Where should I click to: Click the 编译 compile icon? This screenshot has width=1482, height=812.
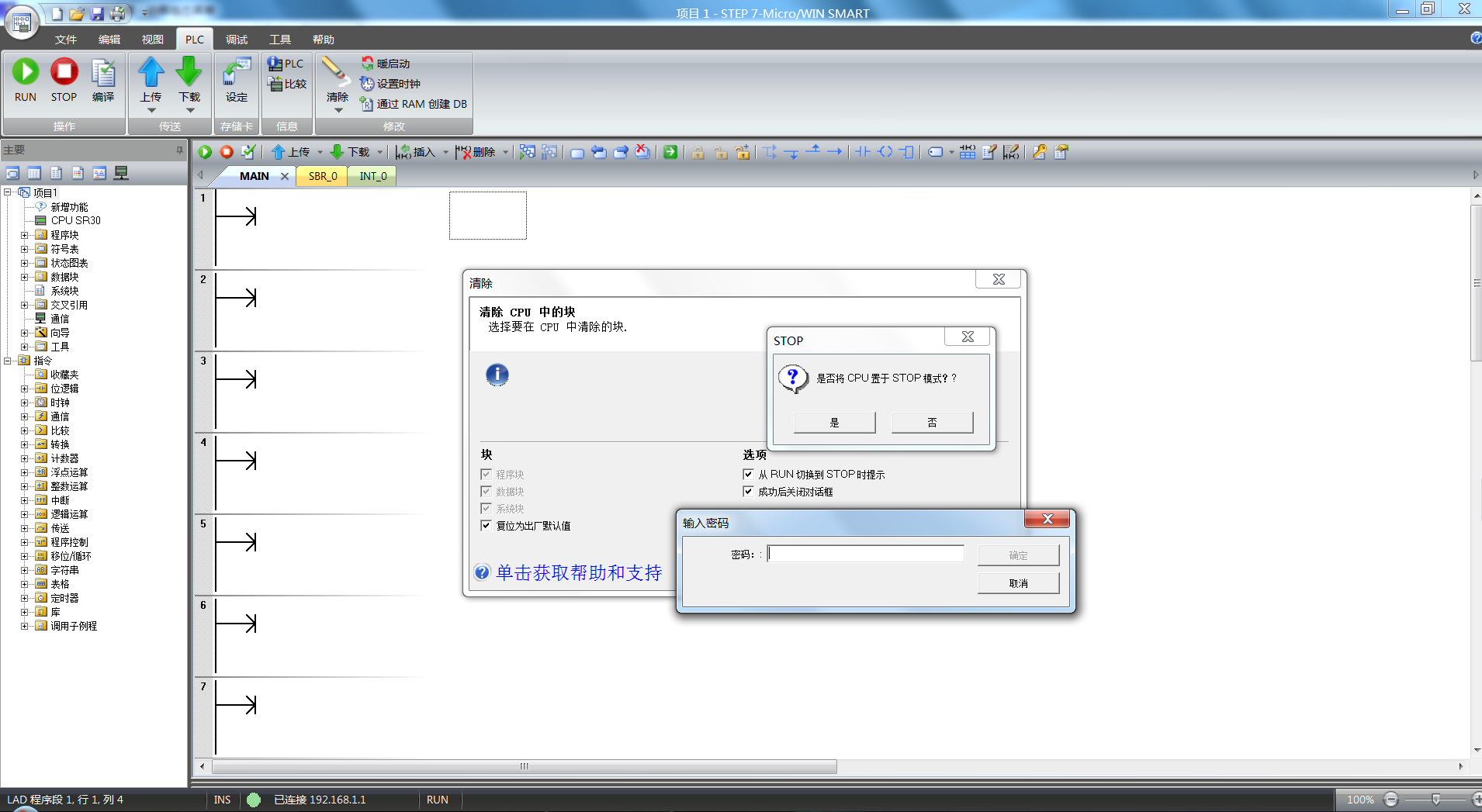(102, 74)
